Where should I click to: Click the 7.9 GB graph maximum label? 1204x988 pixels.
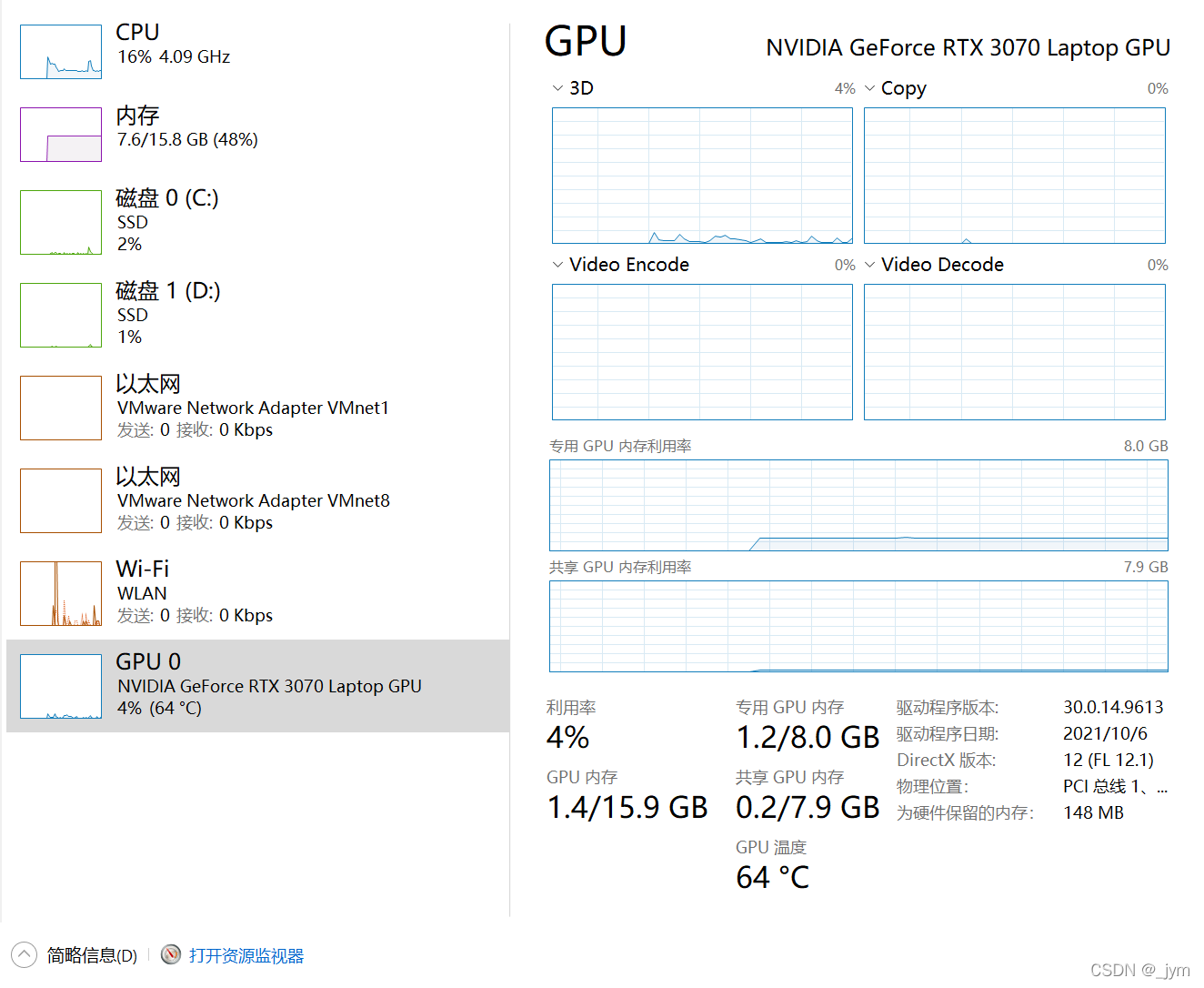tap(1146, 567)
